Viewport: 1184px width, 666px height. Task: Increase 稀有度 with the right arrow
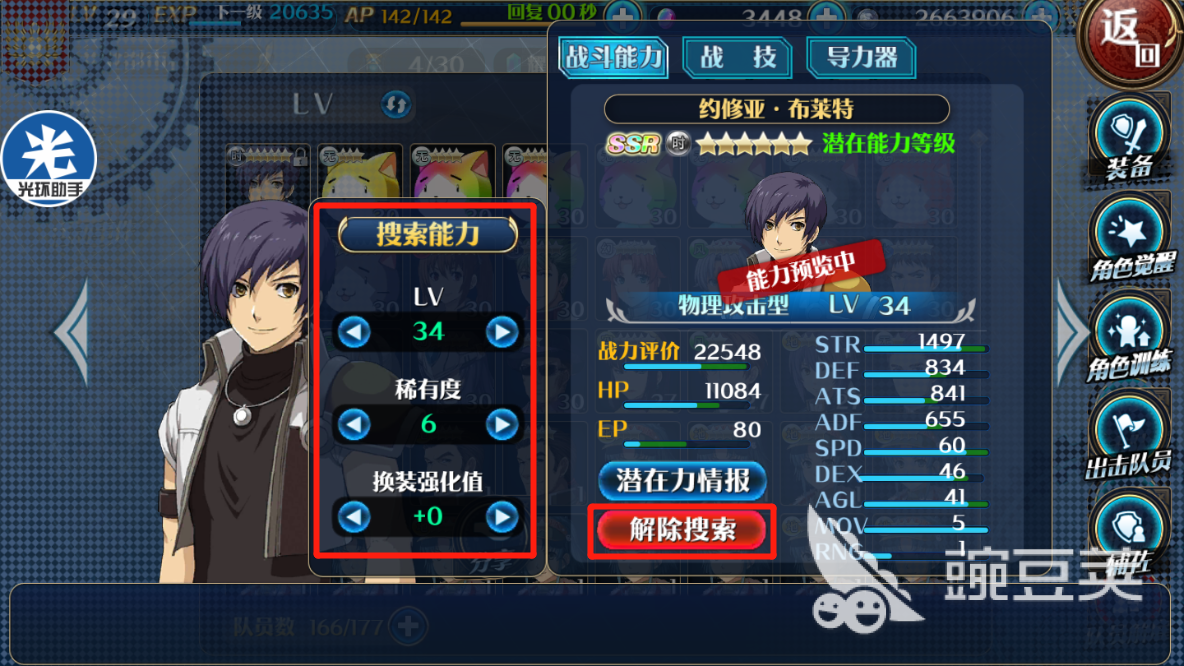[502, 424]
